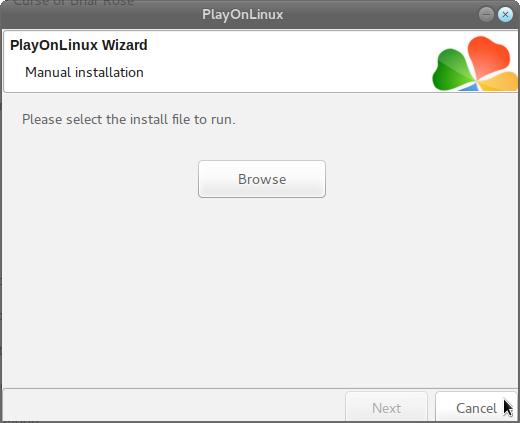Click the green leaf of the logo
520x423 pixels.
(452, 69)
